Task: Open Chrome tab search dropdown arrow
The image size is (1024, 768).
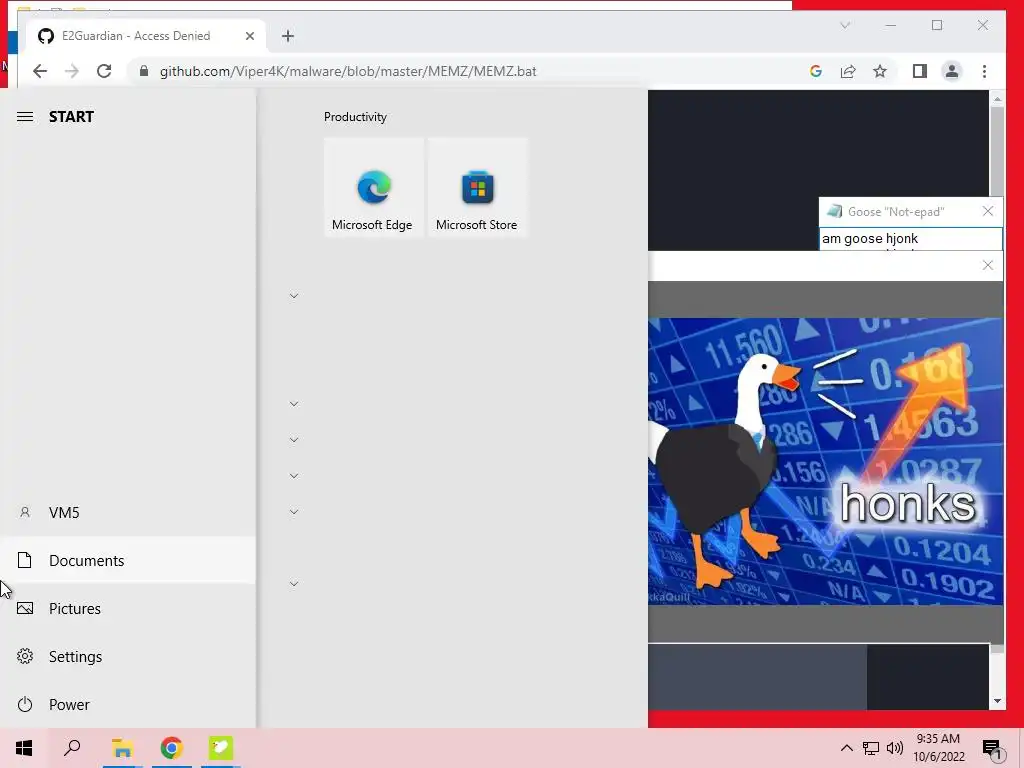Action: (x=845, y=25)
